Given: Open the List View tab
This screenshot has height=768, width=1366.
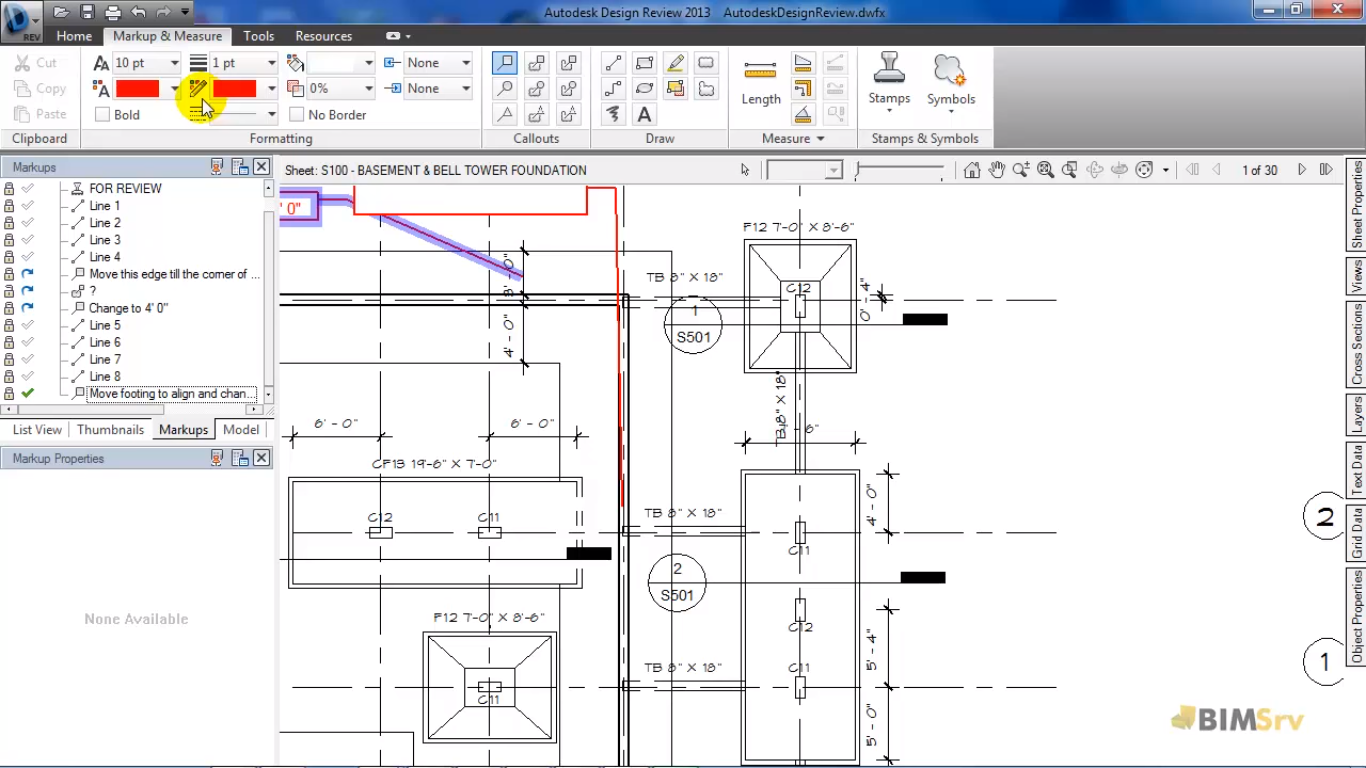Looking at the screenshot, I should pyautogui.click(x=37, y=429).
